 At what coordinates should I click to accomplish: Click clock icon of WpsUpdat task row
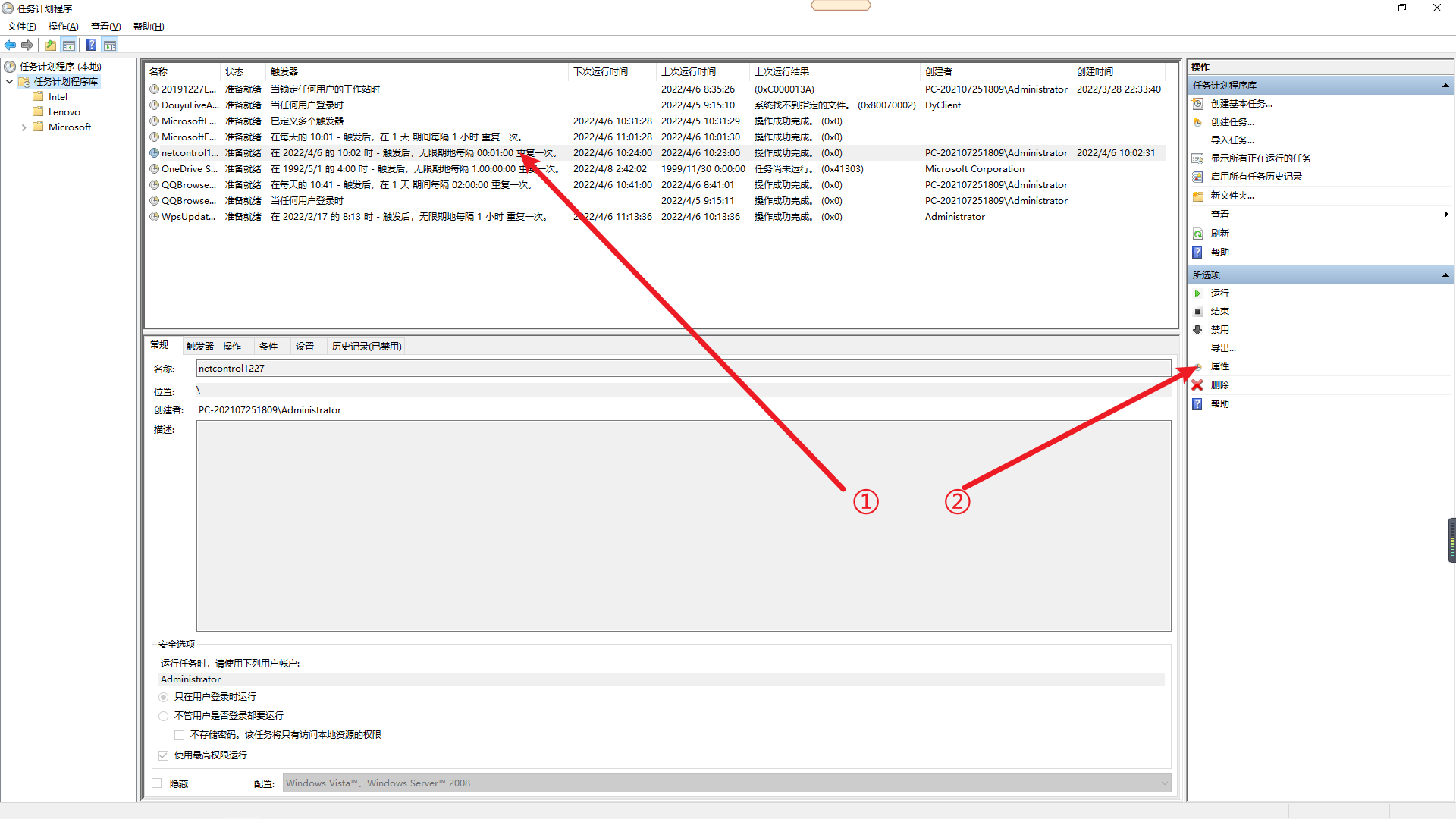(155, 217)
